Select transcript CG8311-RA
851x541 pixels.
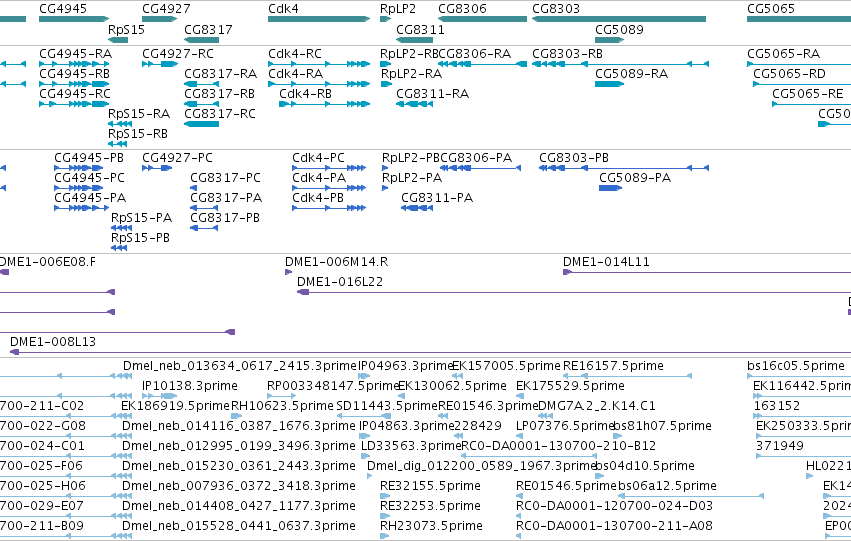(x=415, y=104)
